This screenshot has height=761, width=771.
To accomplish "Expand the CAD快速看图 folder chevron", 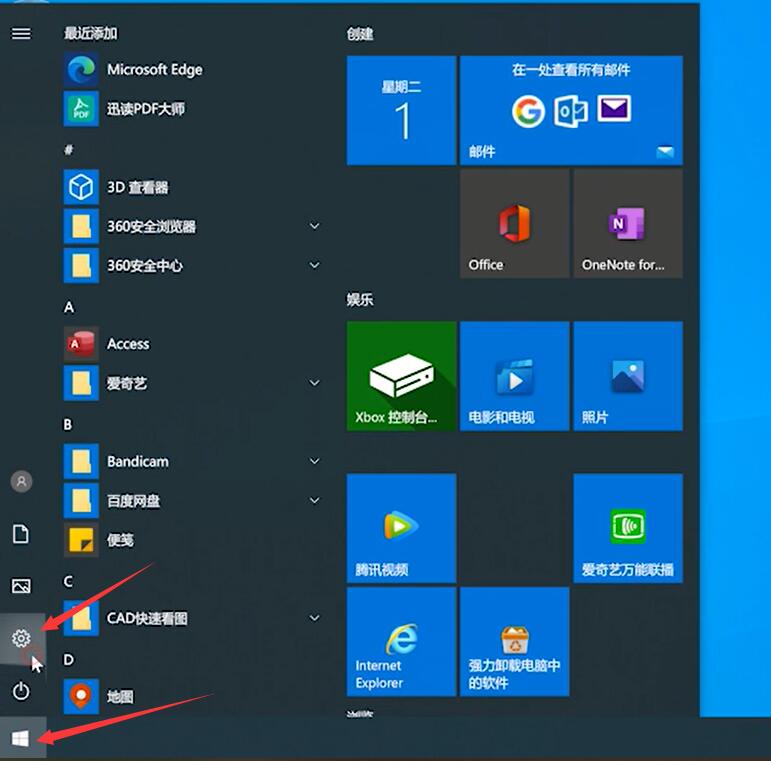I will (315, 618).
